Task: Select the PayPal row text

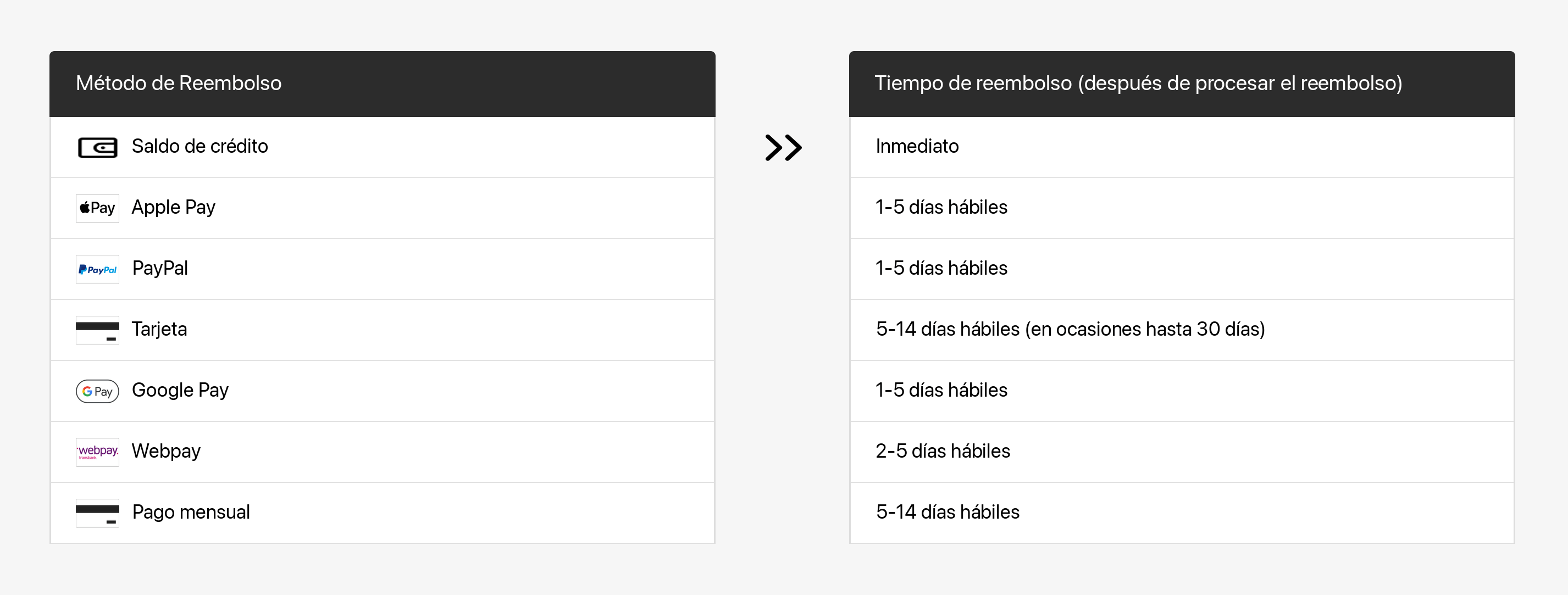Action: tap(160, 268)
